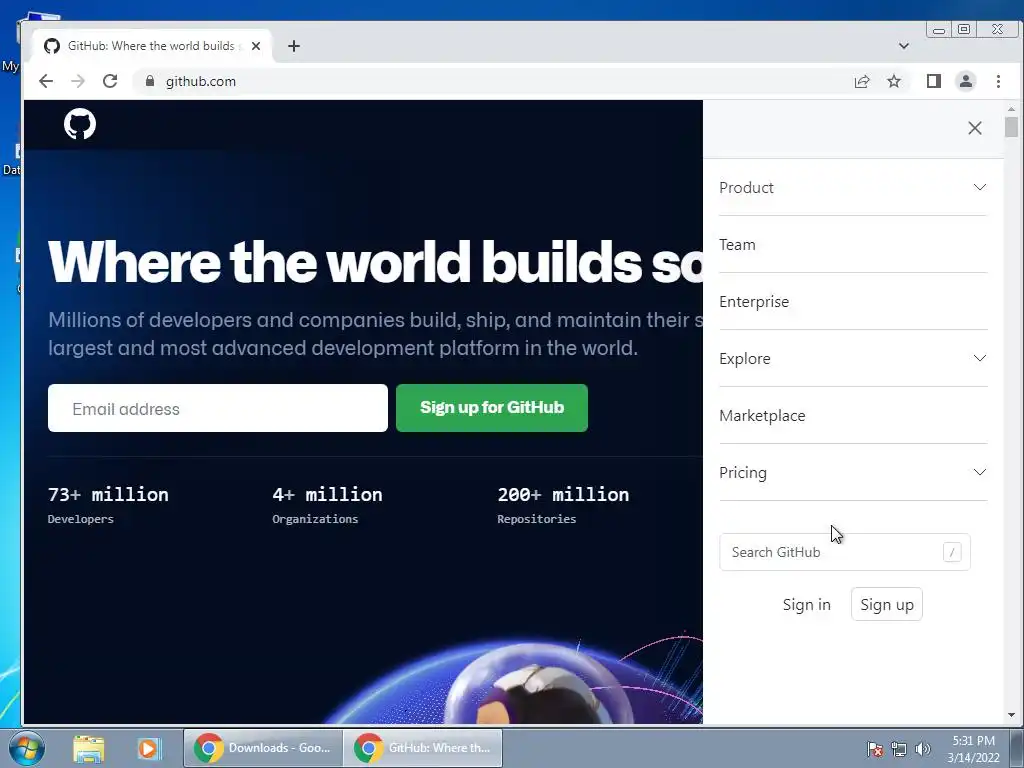Click scrollbar up arrow
This screenshot has width=1024, height=768.
[1011, 108]
